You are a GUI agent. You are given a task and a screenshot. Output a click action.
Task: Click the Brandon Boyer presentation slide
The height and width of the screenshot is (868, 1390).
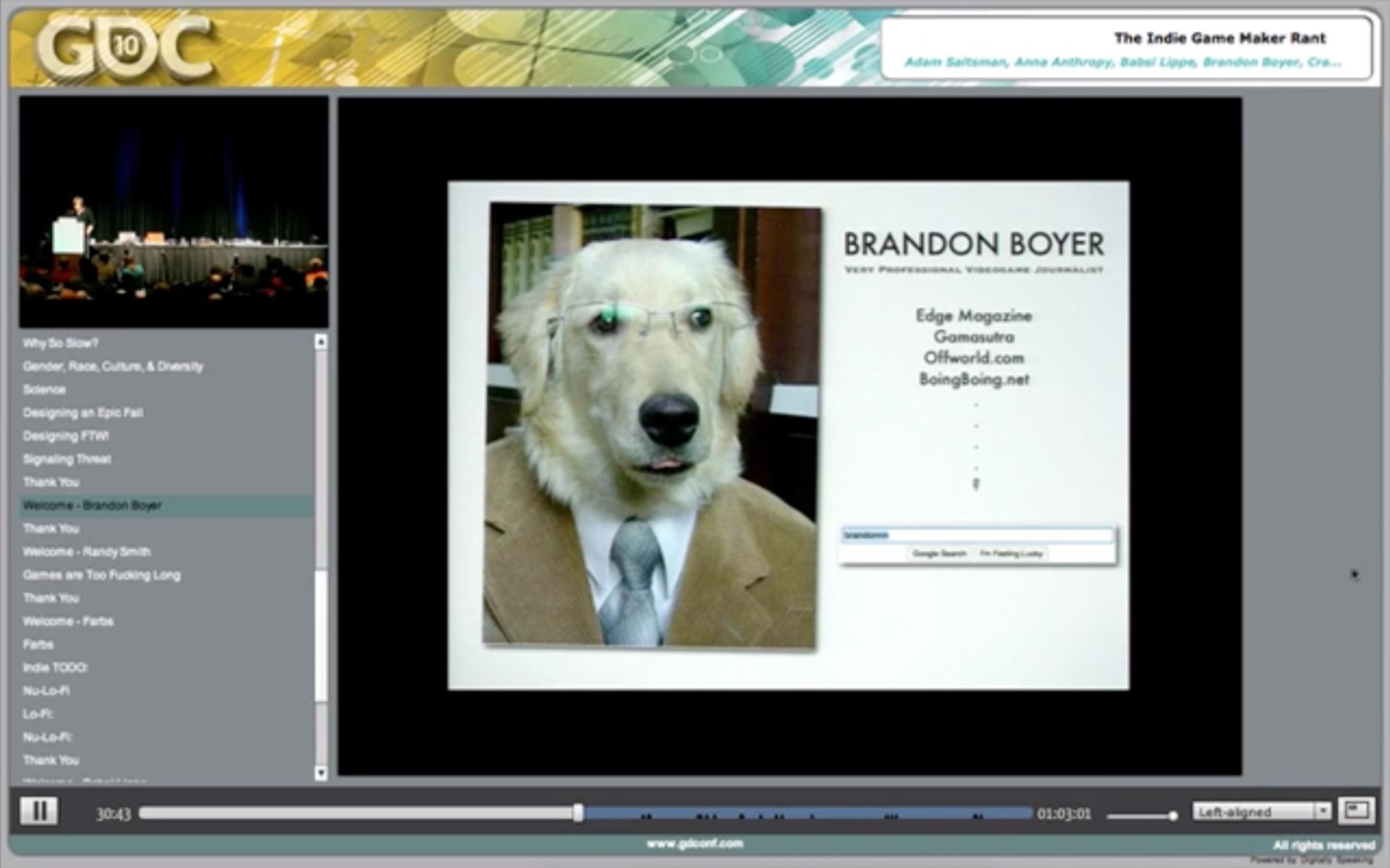(x=789, y=435)
